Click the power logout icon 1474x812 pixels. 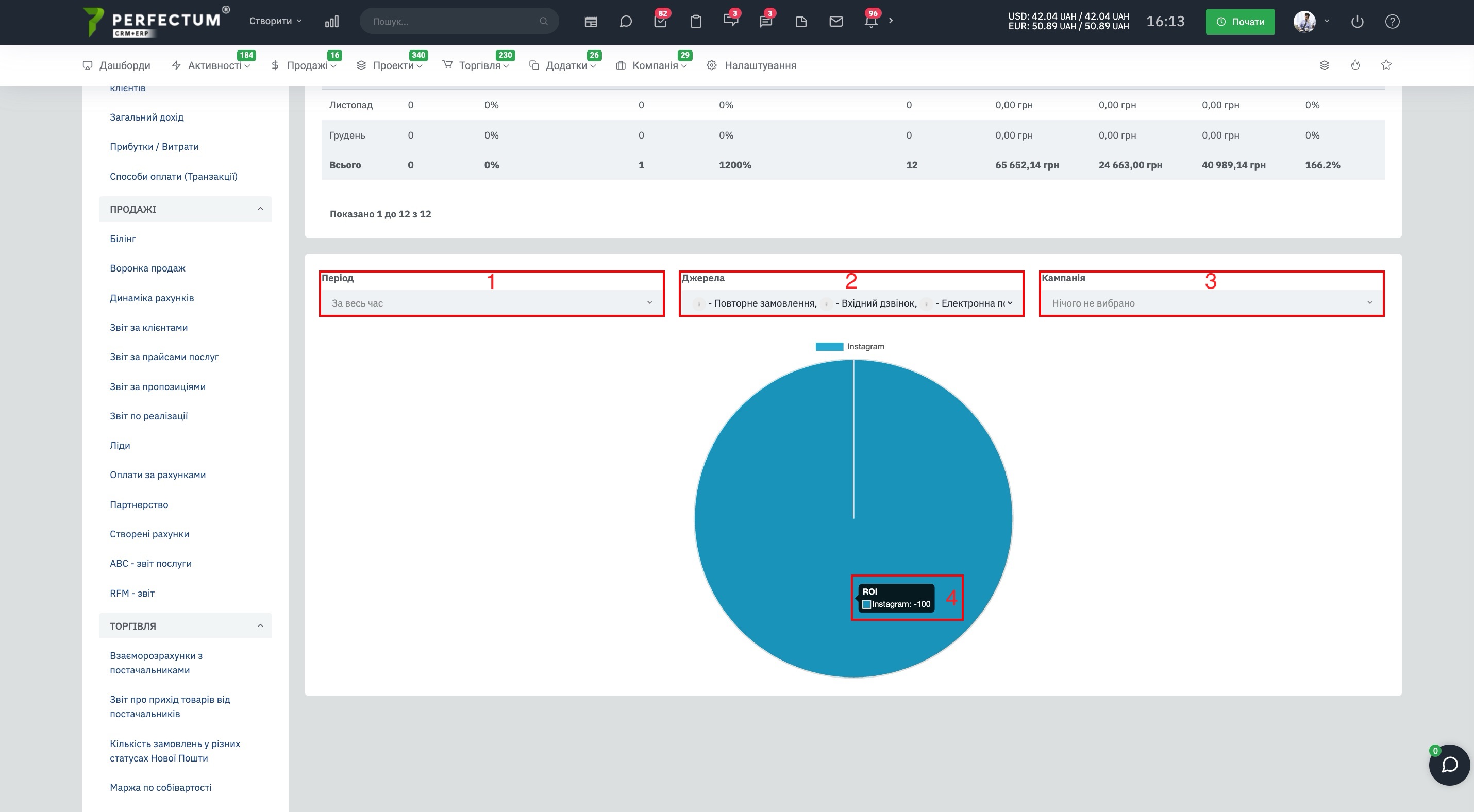[x=1356, y=22]
